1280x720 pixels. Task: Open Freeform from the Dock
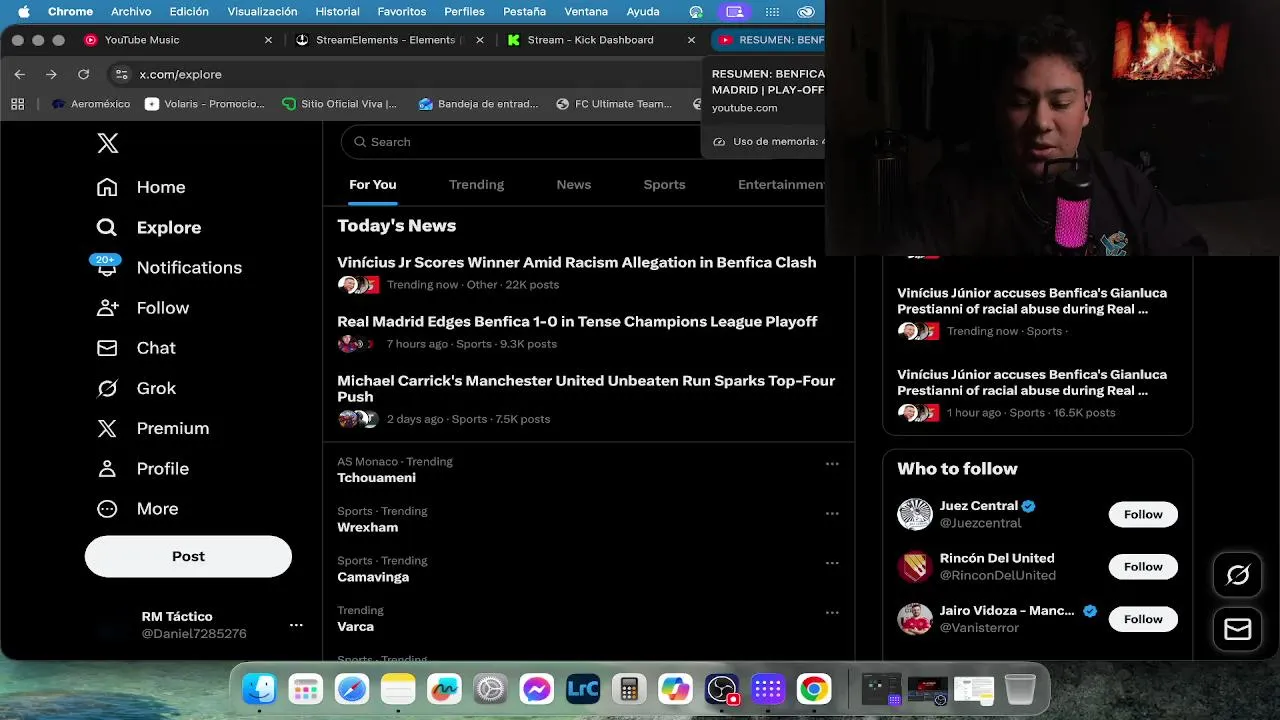[444, 689]
